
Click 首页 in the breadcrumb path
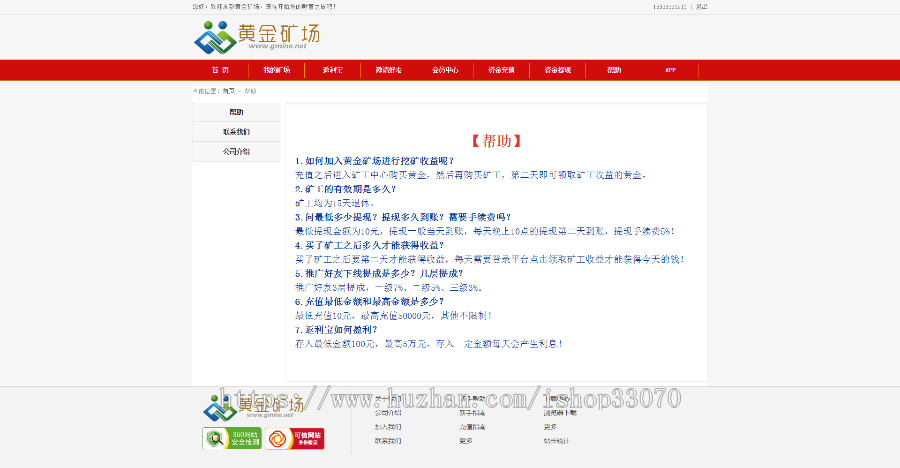click(228, 91)
